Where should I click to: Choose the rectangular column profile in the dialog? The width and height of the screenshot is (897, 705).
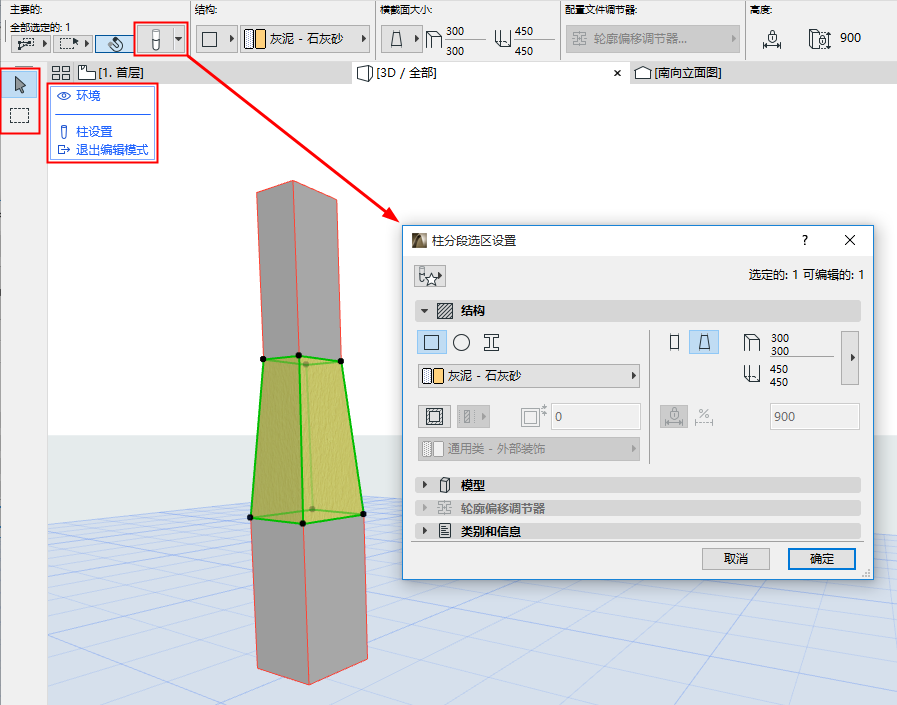coord(431,342)
